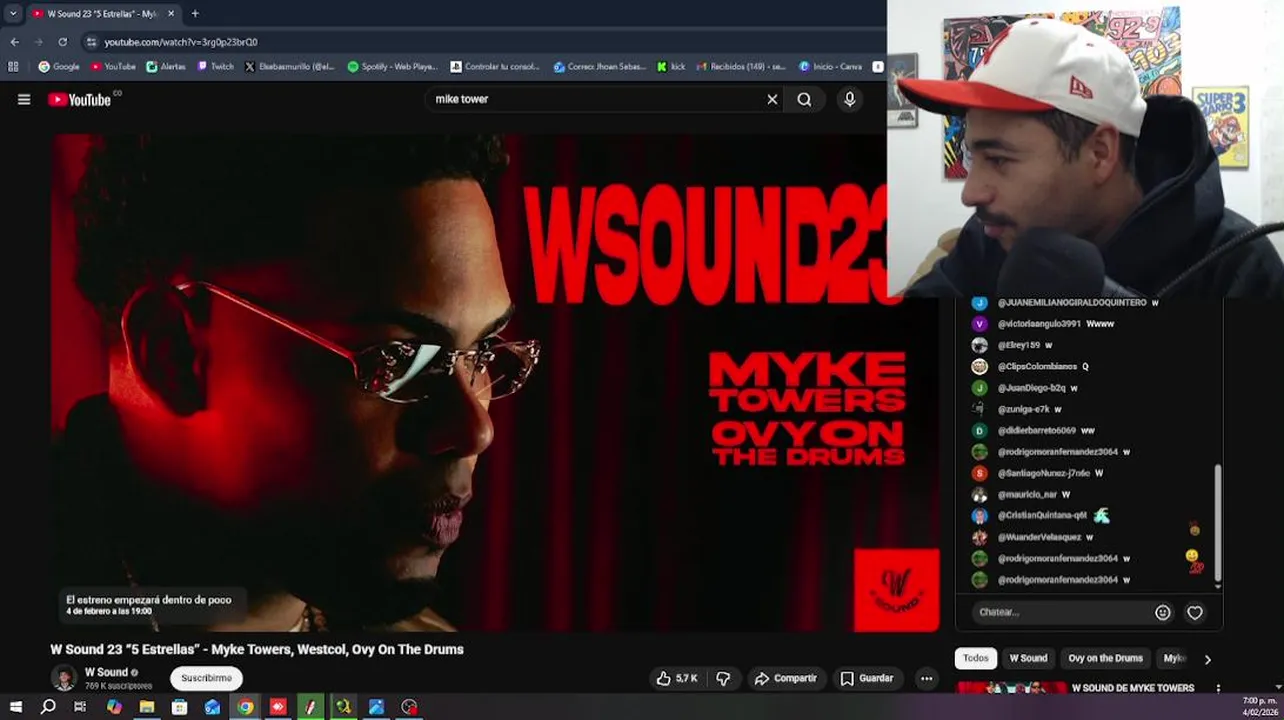The image size is (1284, 720).
Task: Open the W Sound channel name link
Action: pyautogui.click(x=106, y=672)
